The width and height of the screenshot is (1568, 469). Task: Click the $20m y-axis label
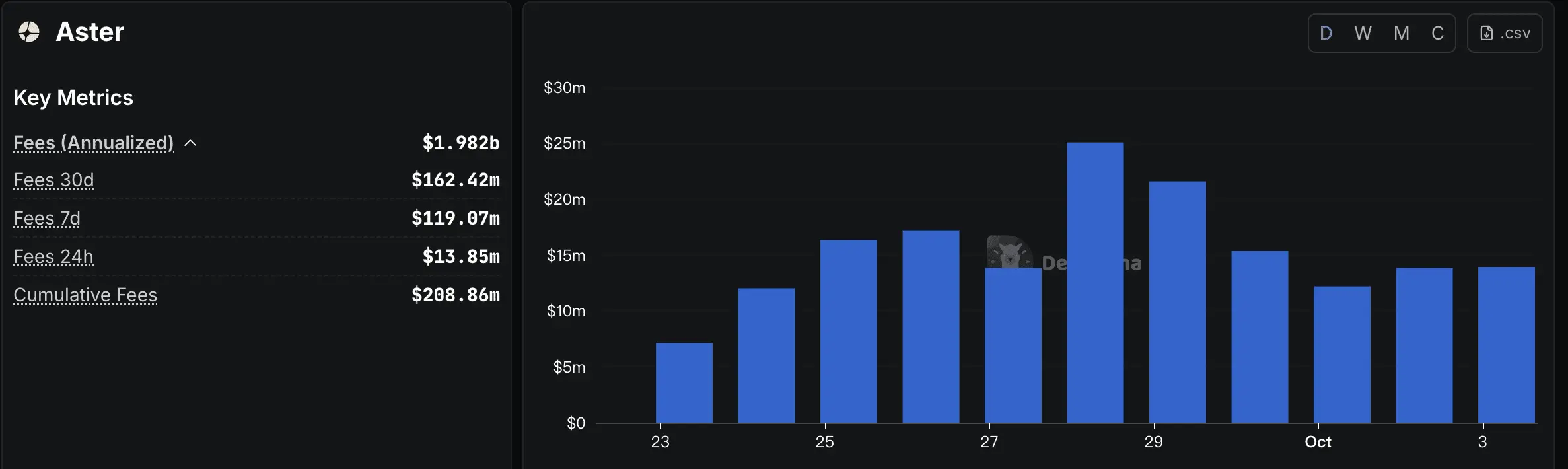[564, 199]
